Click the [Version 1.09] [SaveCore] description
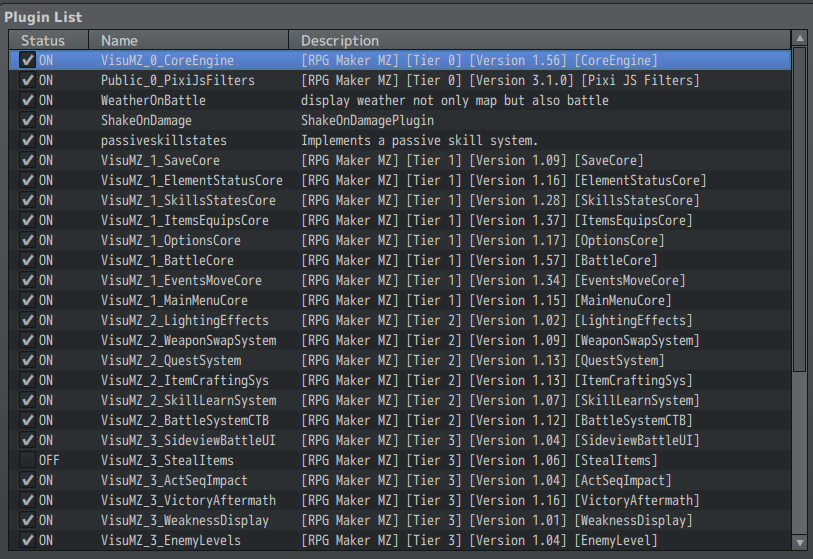Screen dimensions: 813x559 tap(472, 160)
